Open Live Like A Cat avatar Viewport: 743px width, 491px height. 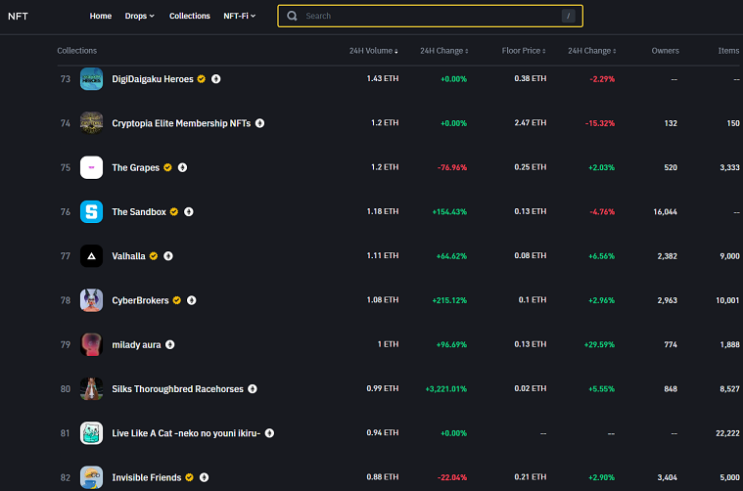(x=91, y=433)
